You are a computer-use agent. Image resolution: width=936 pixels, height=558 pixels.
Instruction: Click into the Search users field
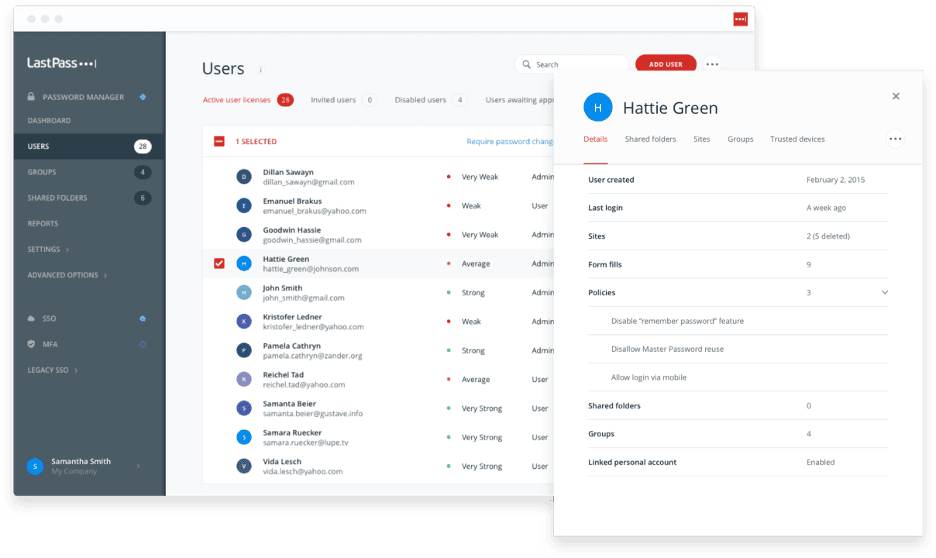[575, 64]
